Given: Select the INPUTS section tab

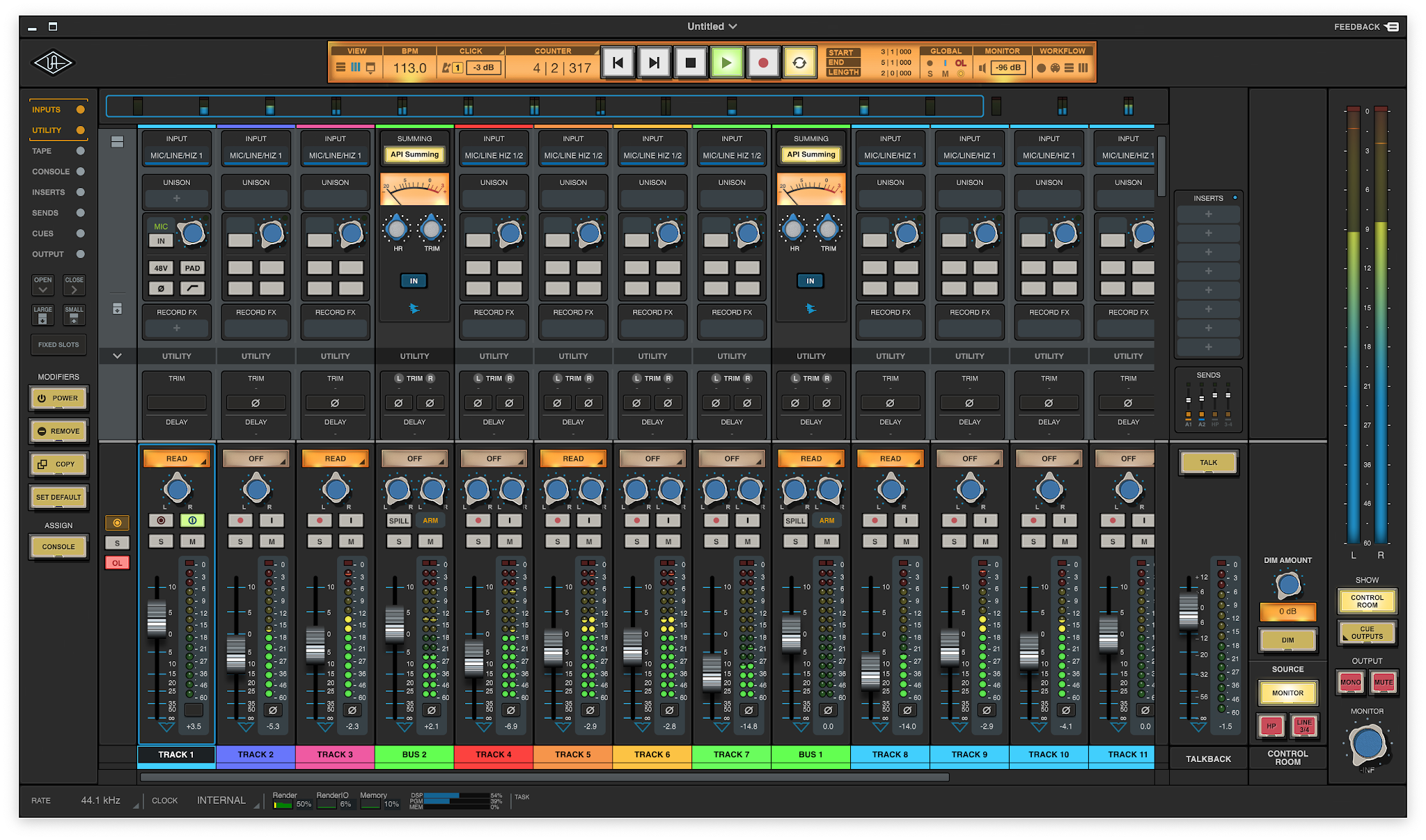Looking at the screenshot, I should 58,109.
